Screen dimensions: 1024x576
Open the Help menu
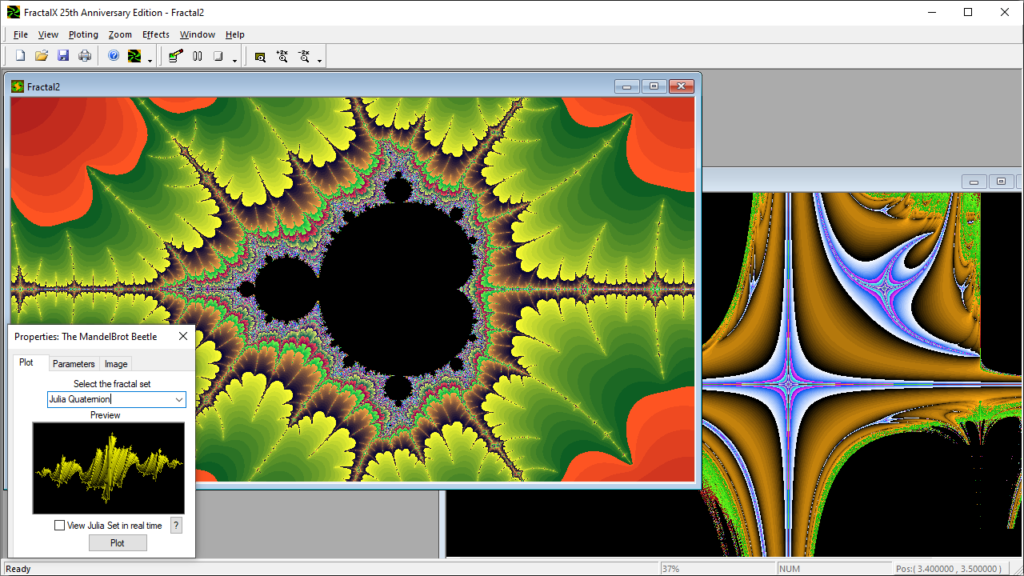(x=234, y=35)
